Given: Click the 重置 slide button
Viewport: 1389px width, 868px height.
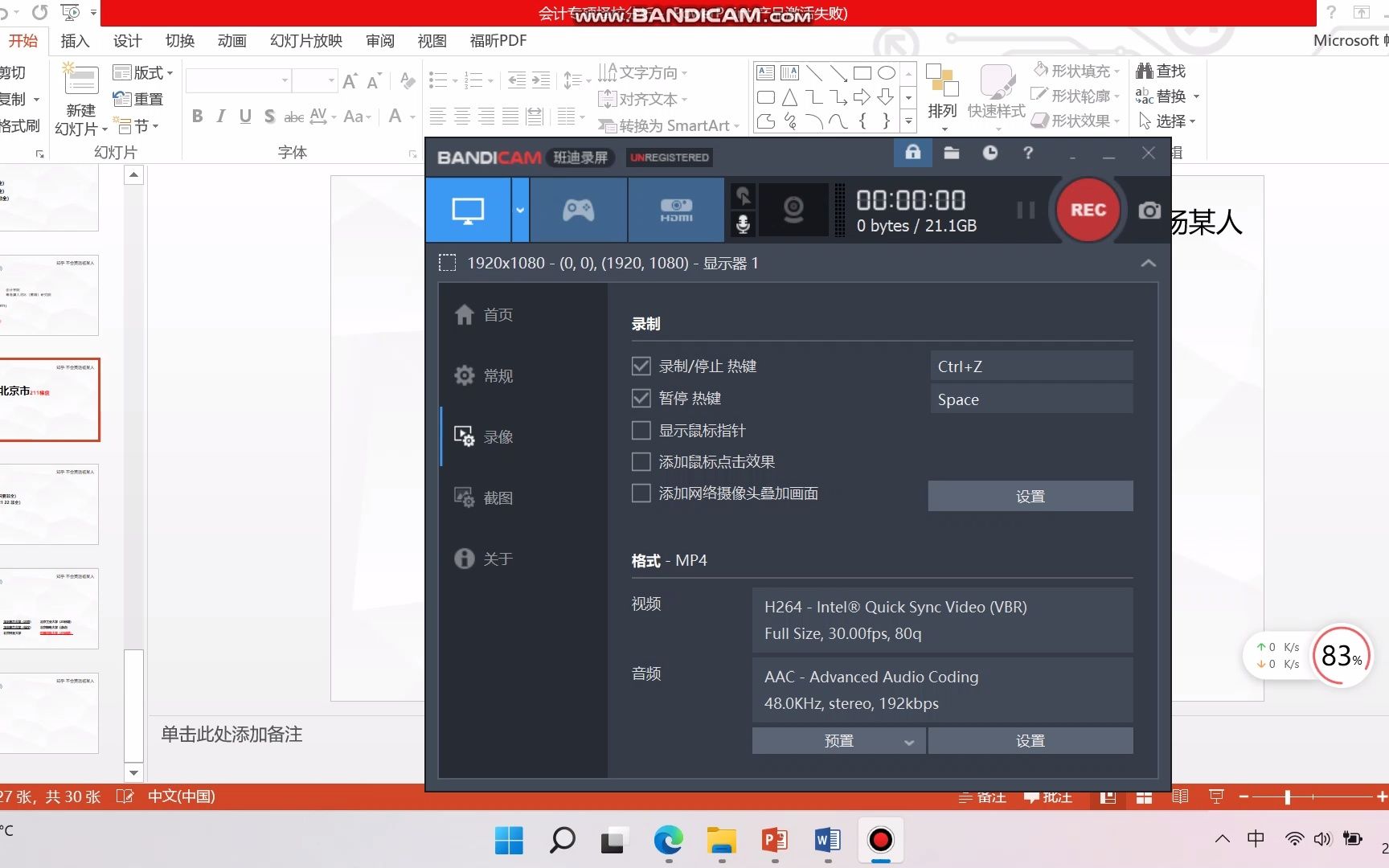Looking at the screenshot, I should coord(138,99).
